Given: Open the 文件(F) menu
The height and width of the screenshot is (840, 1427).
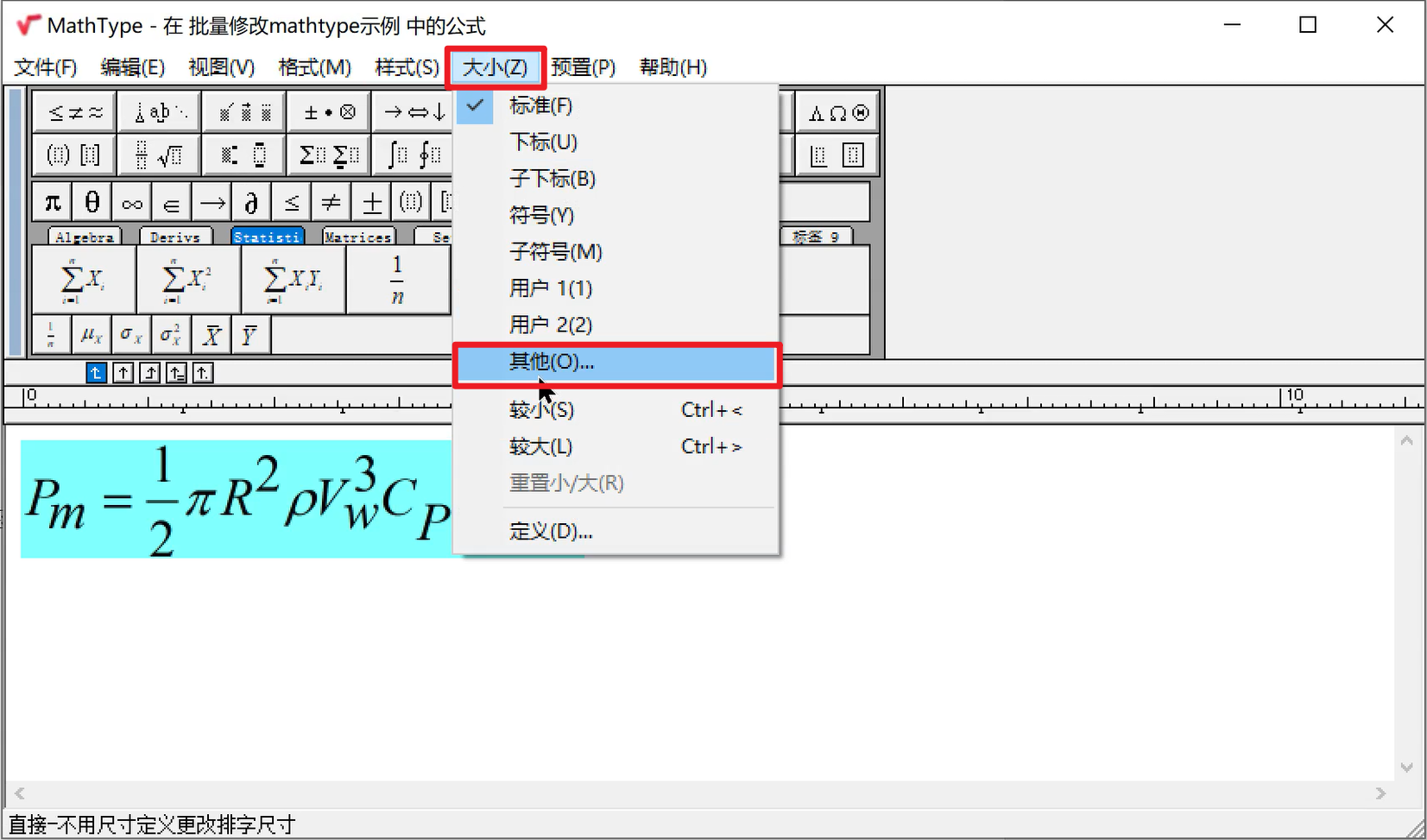Looking at the screenshot, I should (46, 67).
